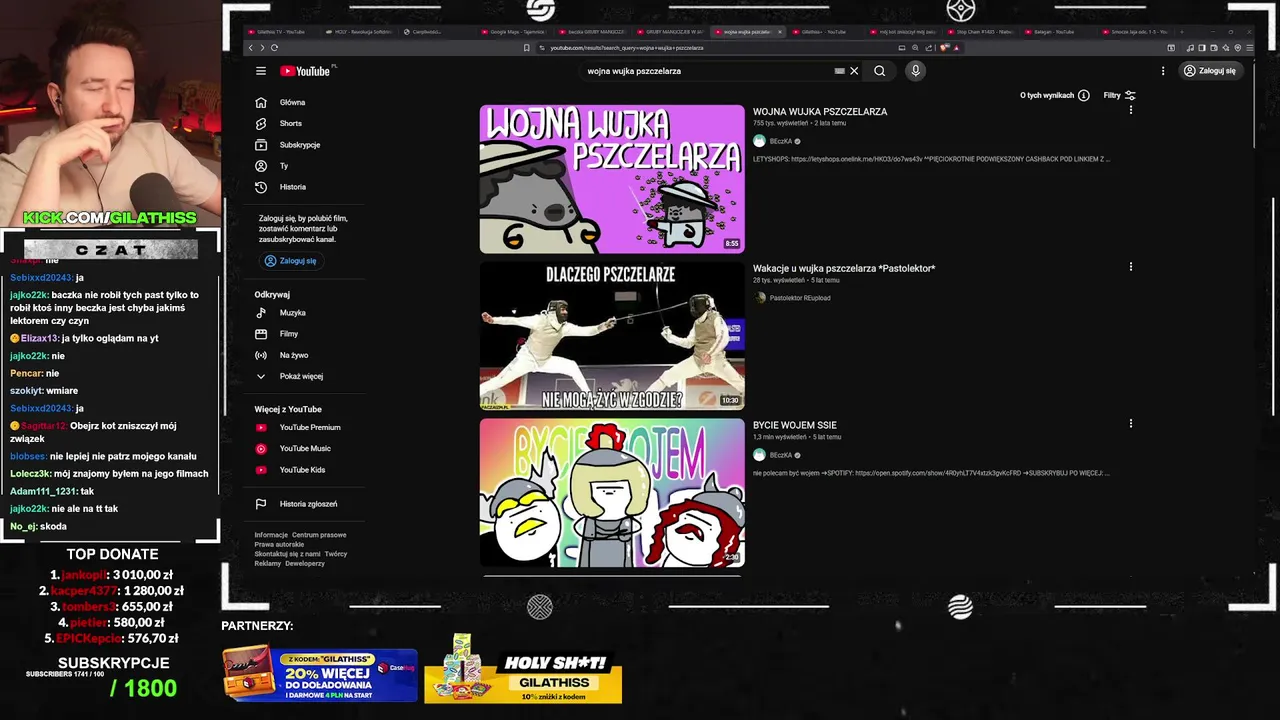Start voice search with the microphone icon
This screenshot has height=720, width=1280.
tap(915, 71)
